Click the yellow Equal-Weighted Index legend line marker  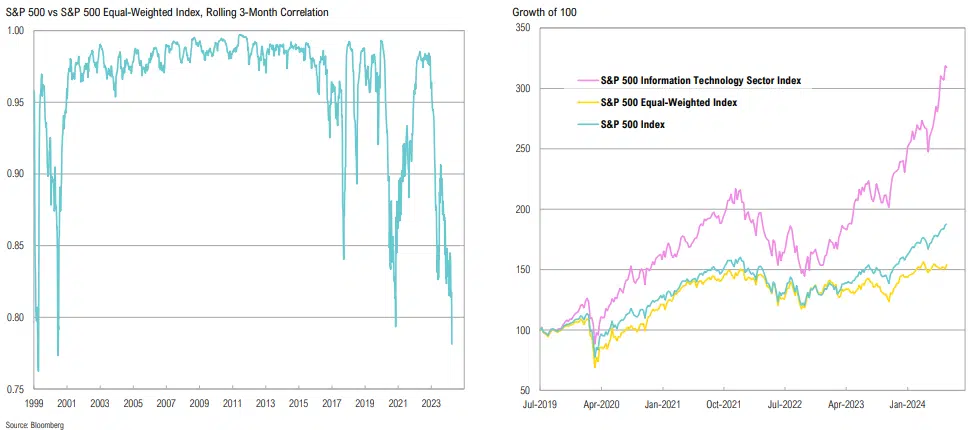point(587,102)
